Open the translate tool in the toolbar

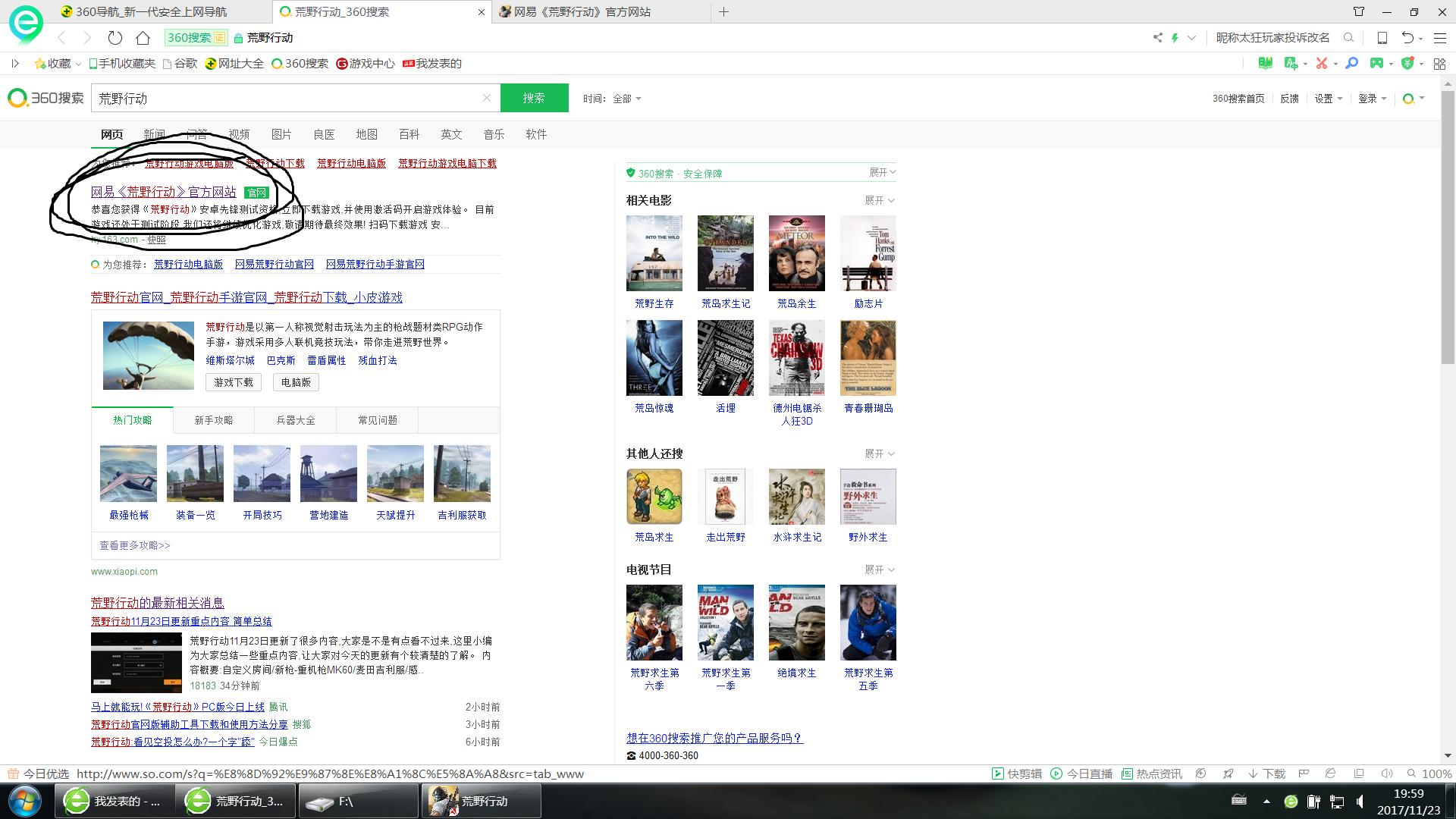coord(1291,64)
